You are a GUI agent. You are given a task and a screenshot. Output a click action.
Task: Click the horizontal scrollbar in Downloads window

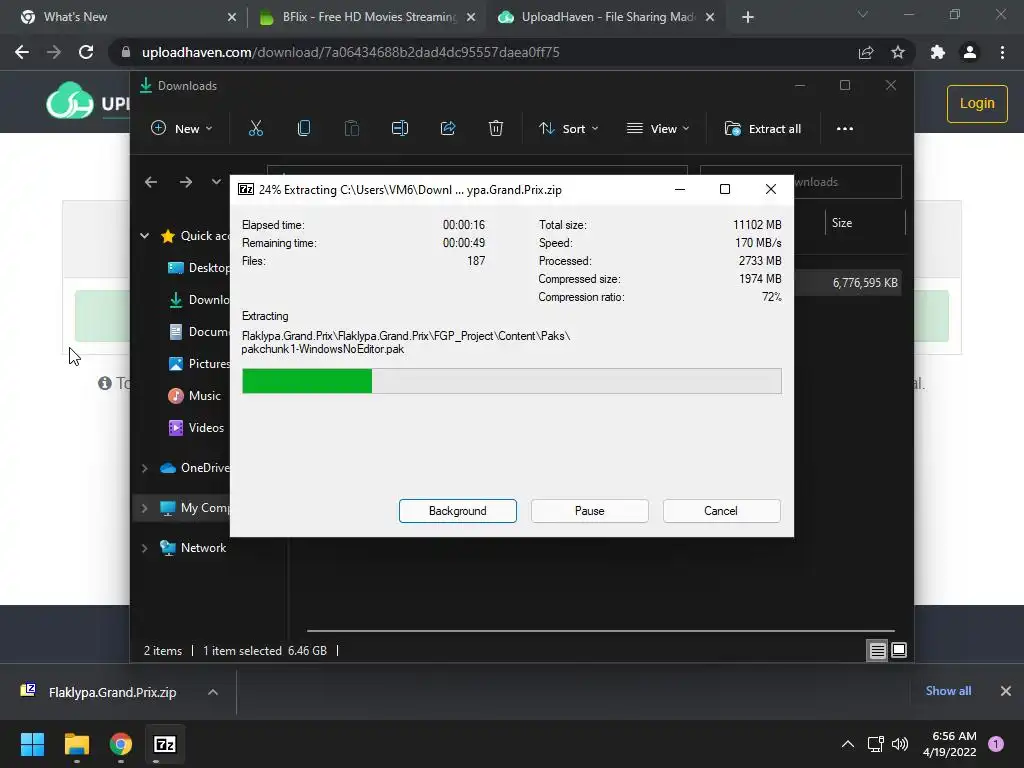pos(600,631)
